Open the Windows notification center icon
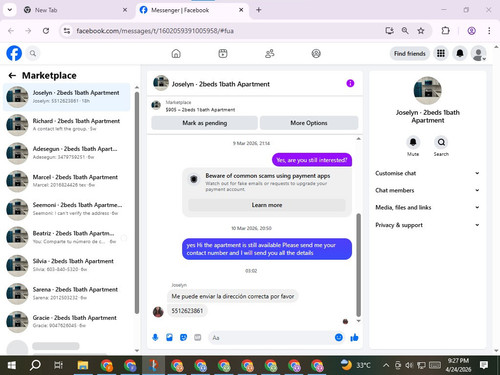Image resolution: width=500 pixels, height=375 pixels. pos(484,365)
